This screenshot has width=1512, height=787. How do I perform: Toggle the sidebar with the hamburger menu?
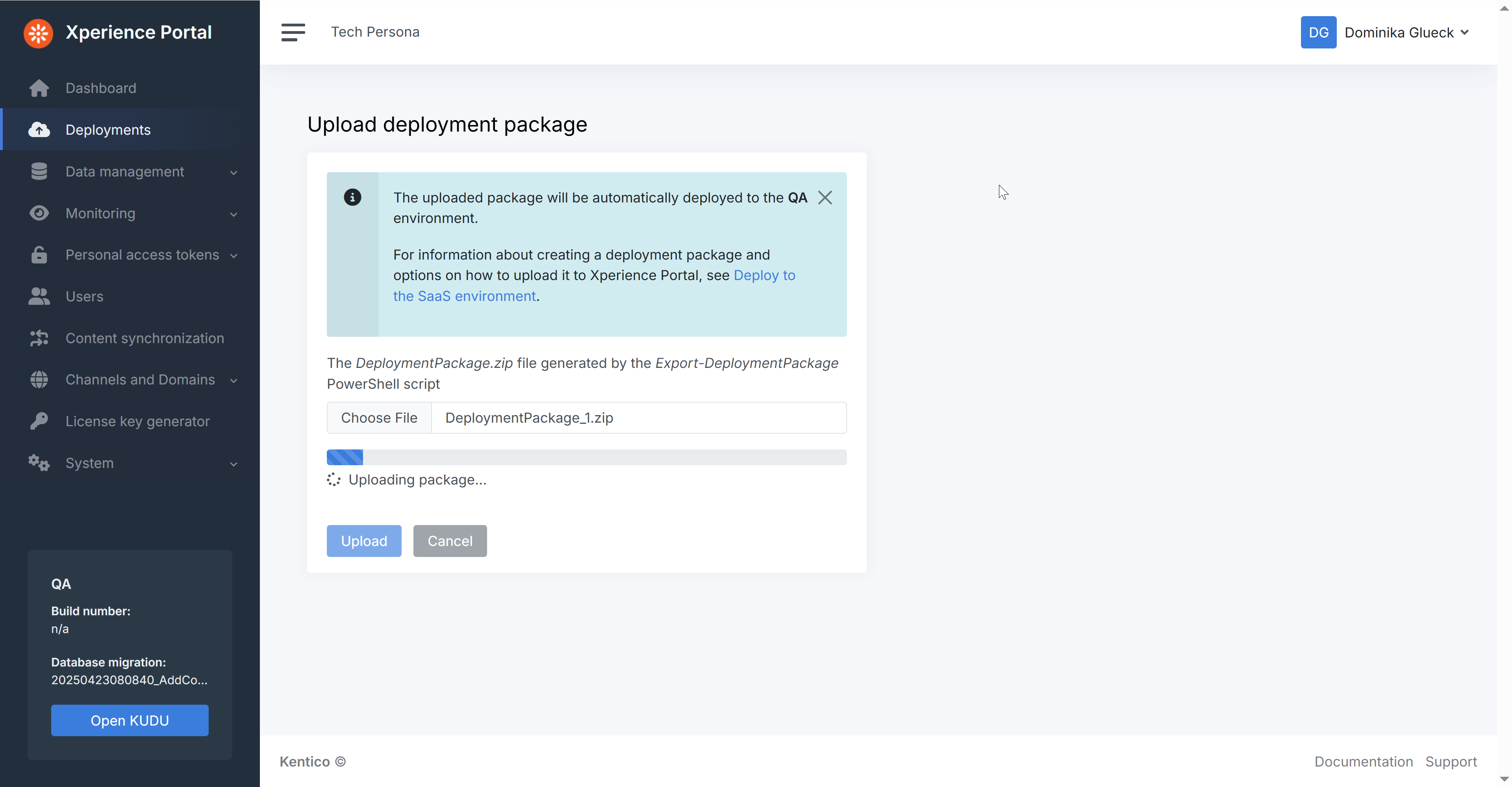pos(293,32)
